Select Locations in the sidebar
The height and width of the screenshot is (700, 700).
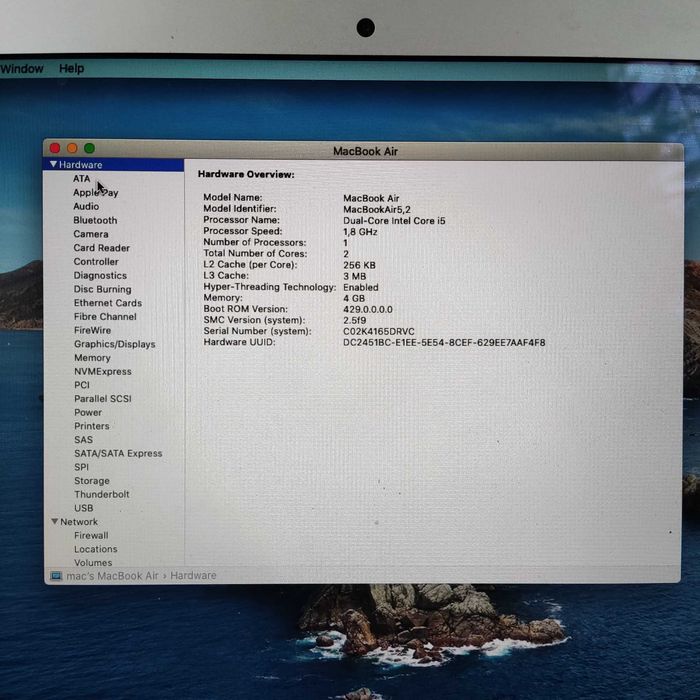96,549
